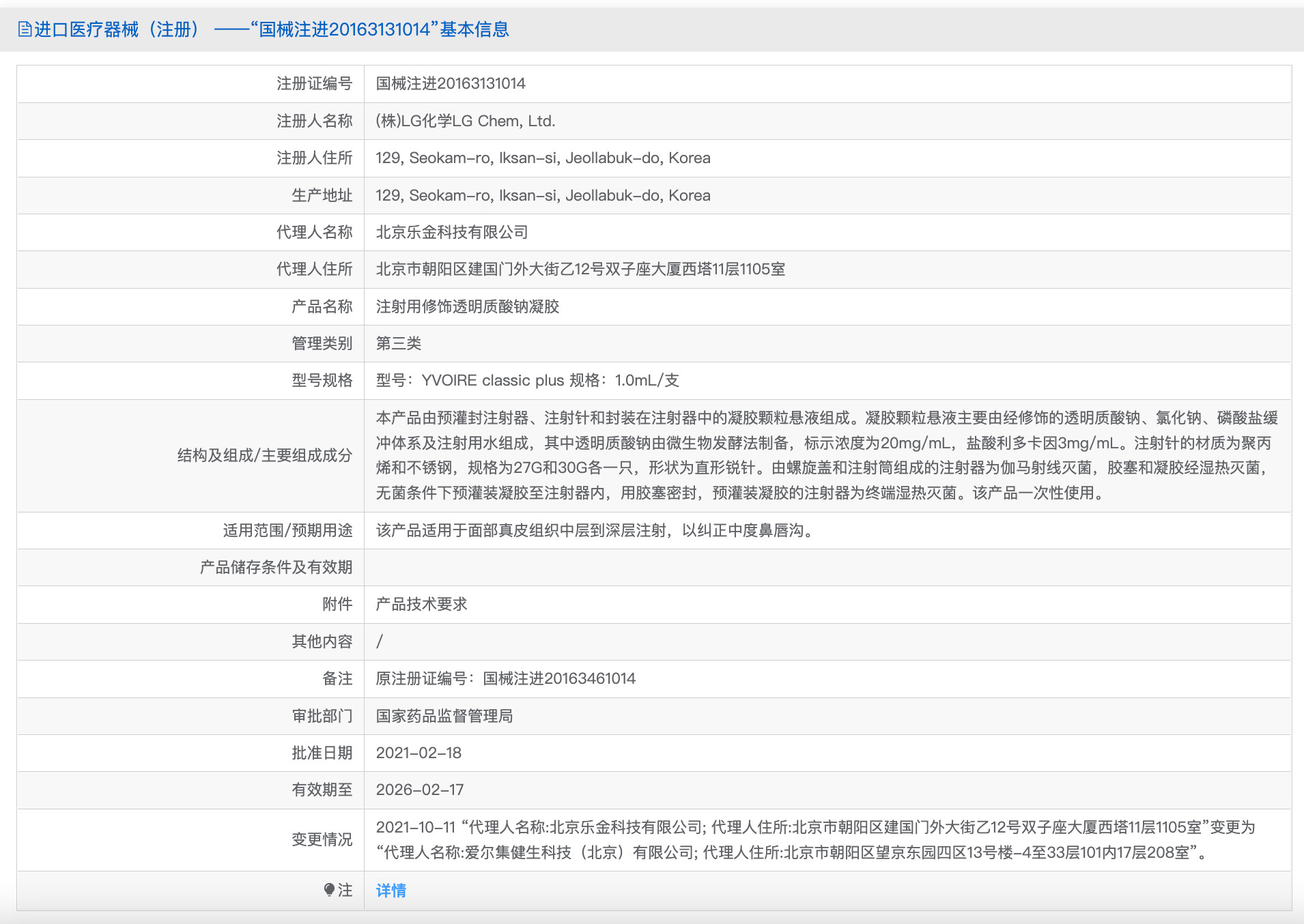The width and height of the screenshot is (1304, 924).
Task: Select registrant name LG Chem, Ltd.
Action: pos(466,121)
